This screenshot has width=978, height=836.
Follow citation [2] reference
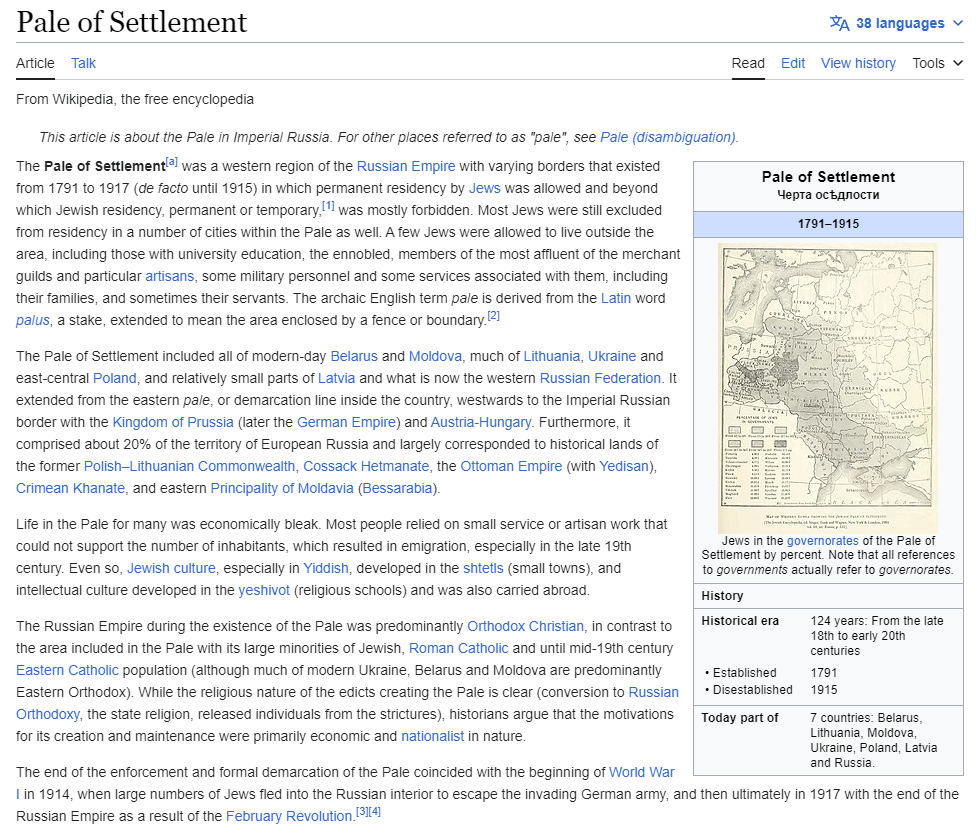tap(493, 316)
